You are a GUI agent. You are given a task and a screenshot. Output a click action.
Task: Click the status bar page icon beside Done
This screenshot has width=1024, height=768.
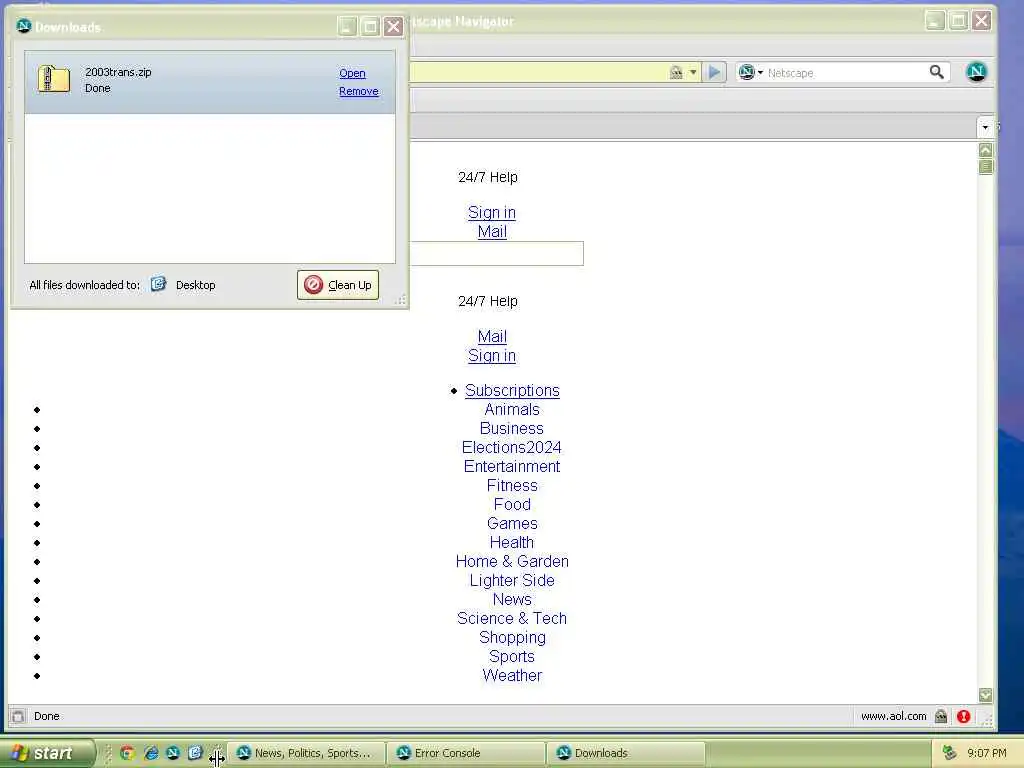[x=18, y=716]
